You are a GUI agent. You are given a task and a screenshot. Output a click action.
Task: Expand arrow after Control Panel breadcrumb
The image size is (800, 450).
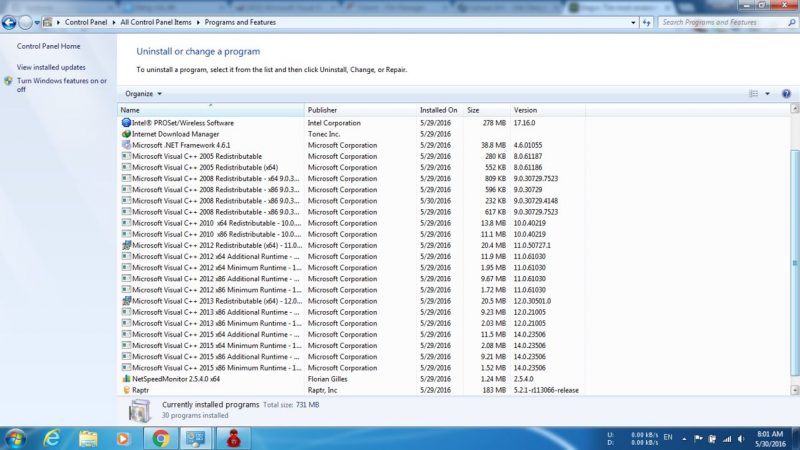click(x=114, y=22)
